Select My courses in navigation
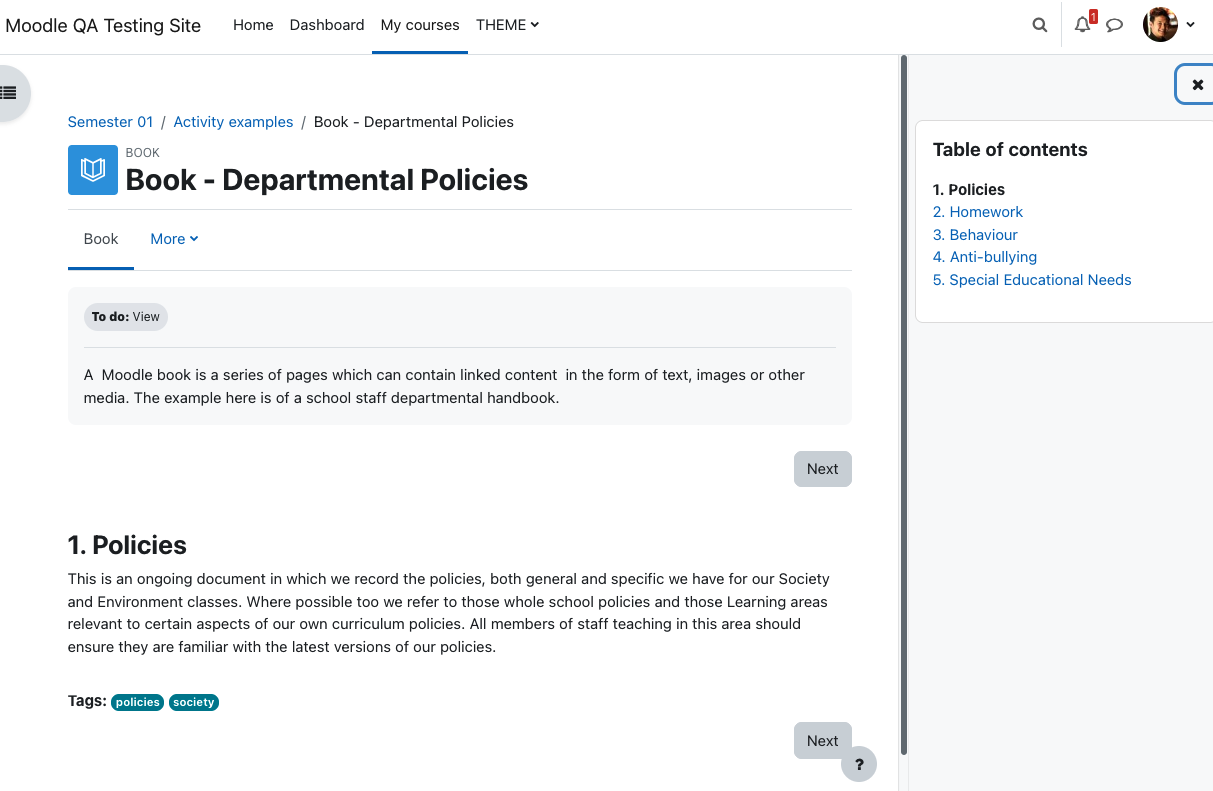The width and height of the screenshot is (1213, 791). click(x=420, y=25)
